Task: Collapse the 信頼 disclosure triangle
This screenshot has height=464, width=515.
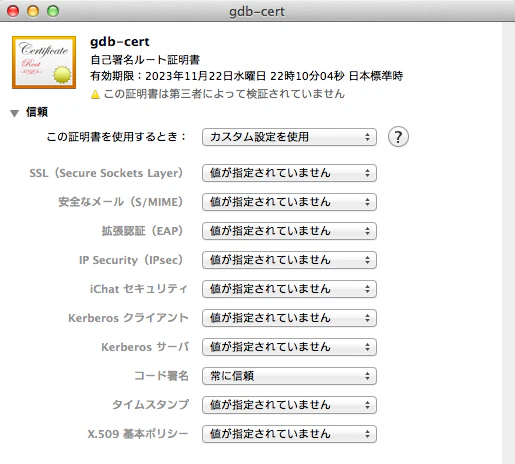Action: (x=14, y=113)
